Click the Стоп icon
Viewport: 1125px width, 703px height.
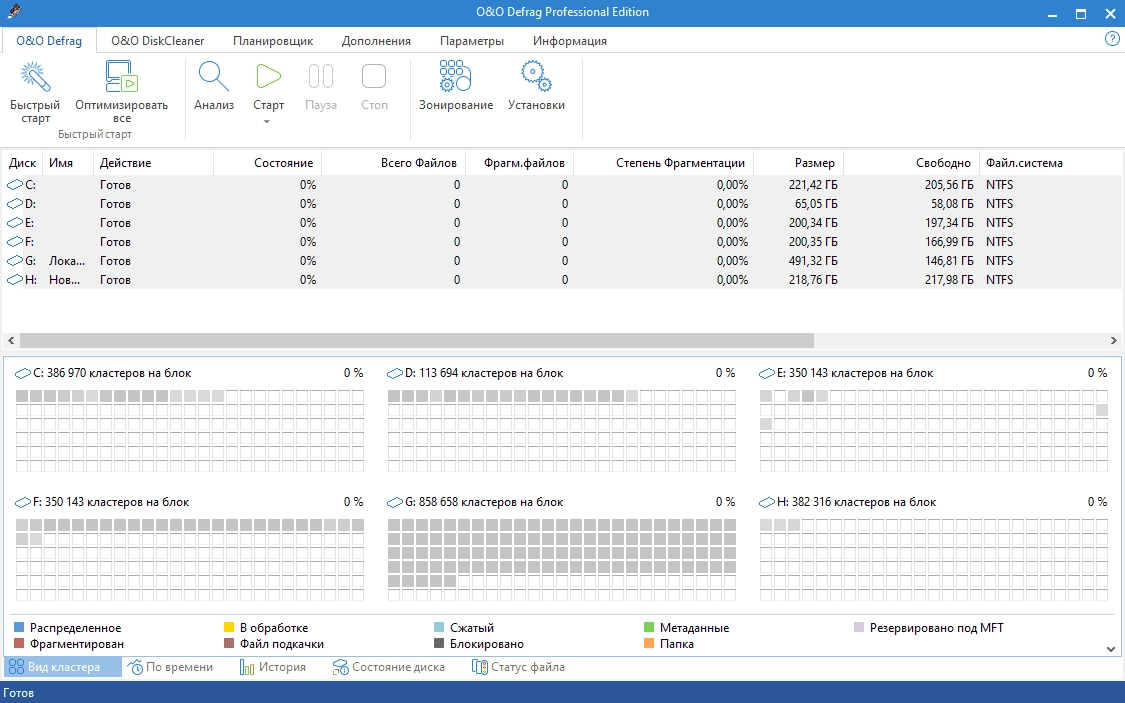(374, 76)
